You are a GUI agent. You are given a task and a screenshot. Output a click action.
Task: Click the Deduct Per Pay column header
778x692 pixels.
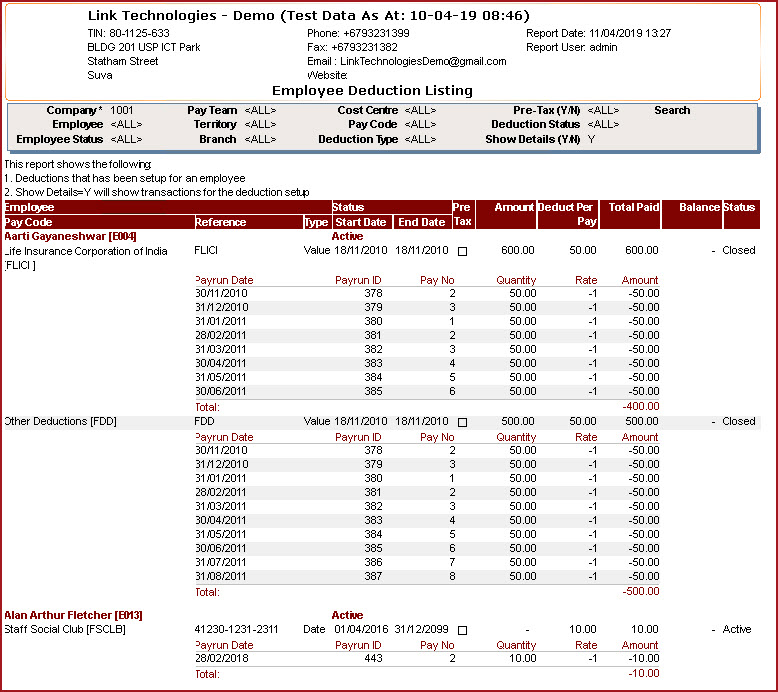pos(568,213)
